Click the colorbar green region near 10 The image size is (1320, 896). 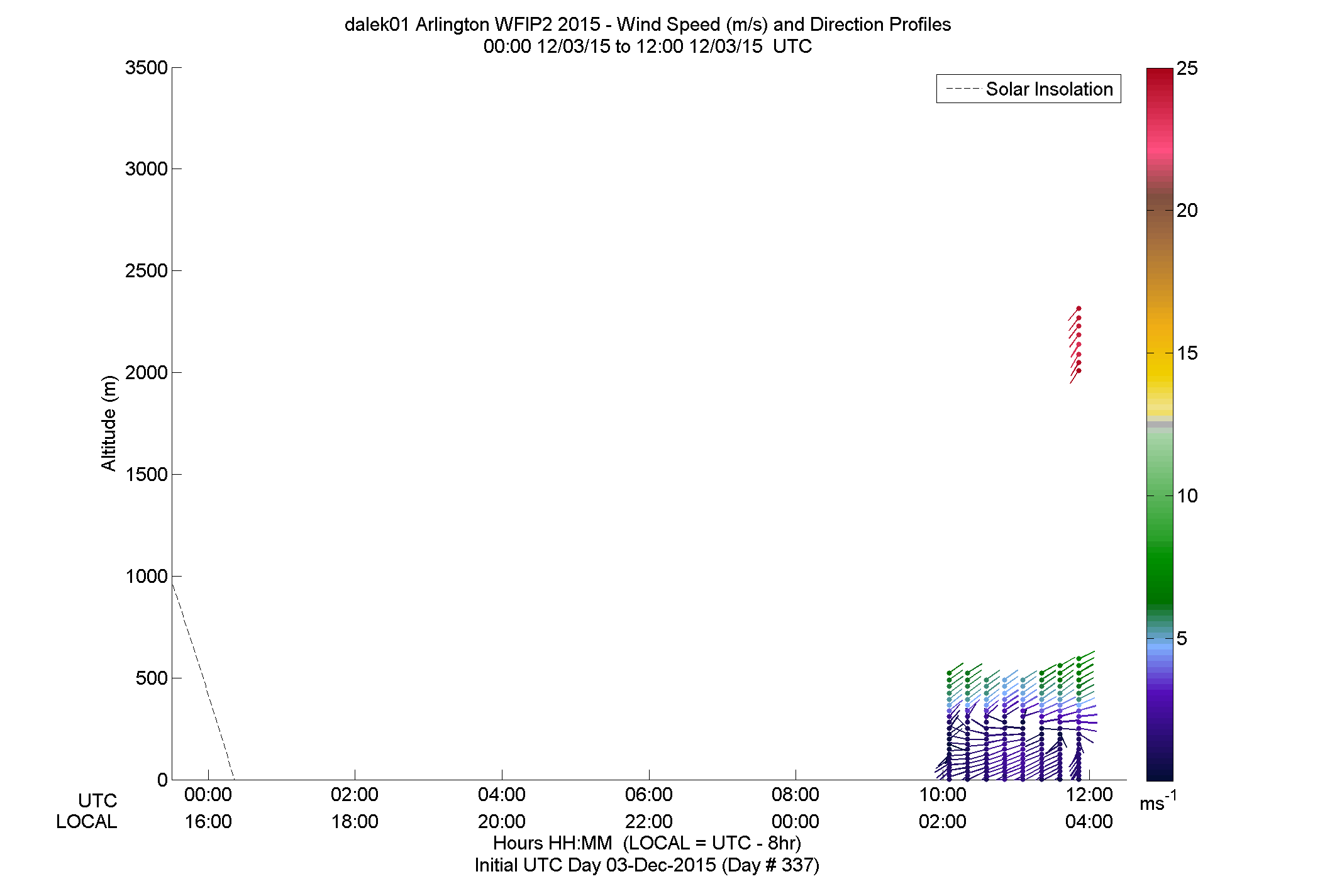click(x=1160, y=495)
